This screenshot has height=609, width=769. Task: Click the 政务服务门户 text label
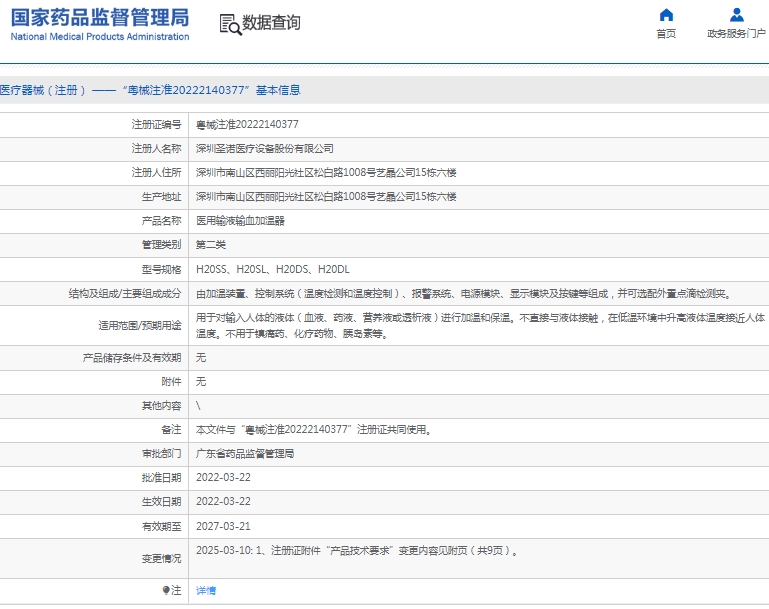coord(736,33)
